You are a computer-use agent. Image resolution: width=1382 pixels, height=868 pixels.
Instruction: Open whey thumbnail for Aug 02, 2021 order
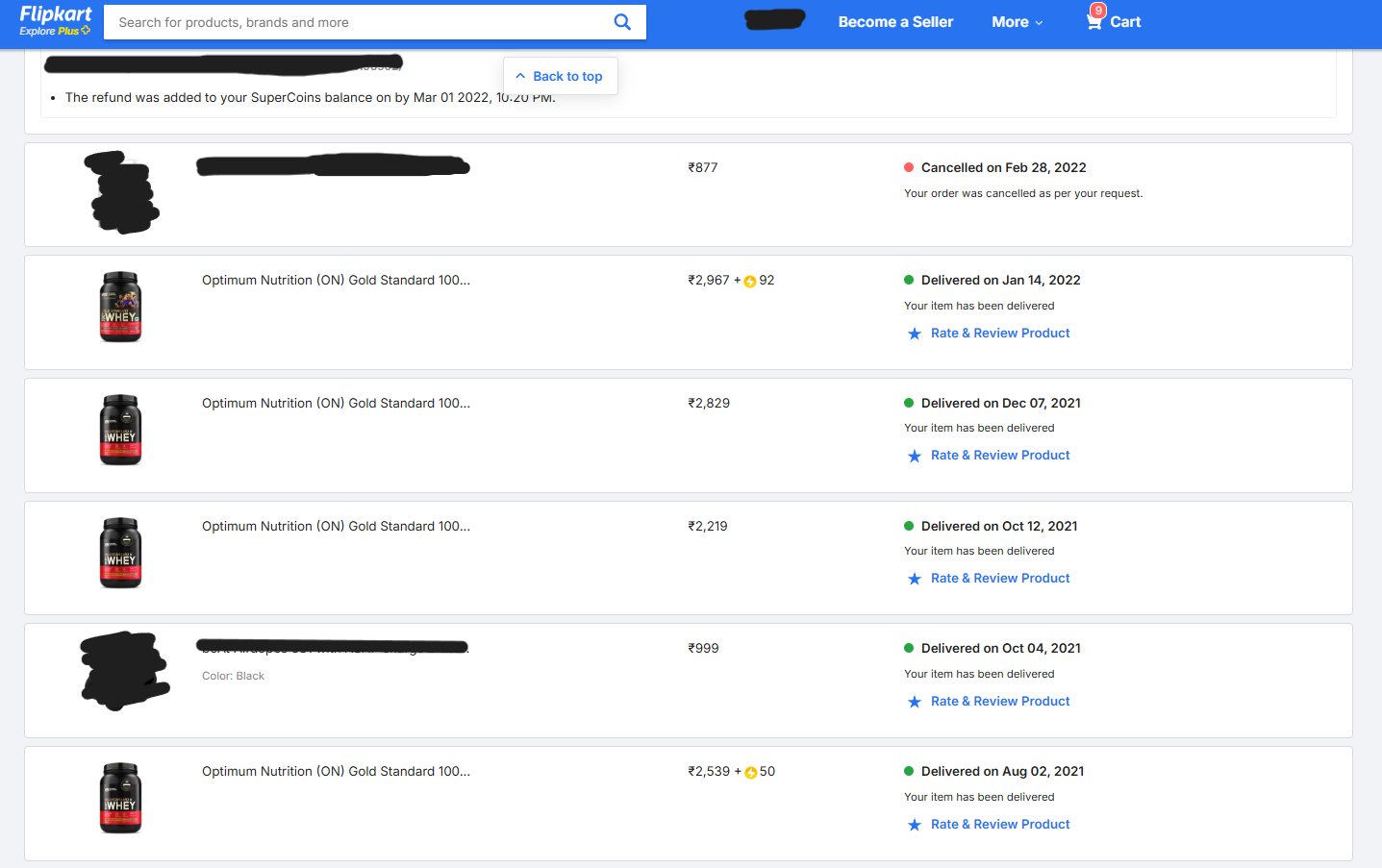click(120, 798)
